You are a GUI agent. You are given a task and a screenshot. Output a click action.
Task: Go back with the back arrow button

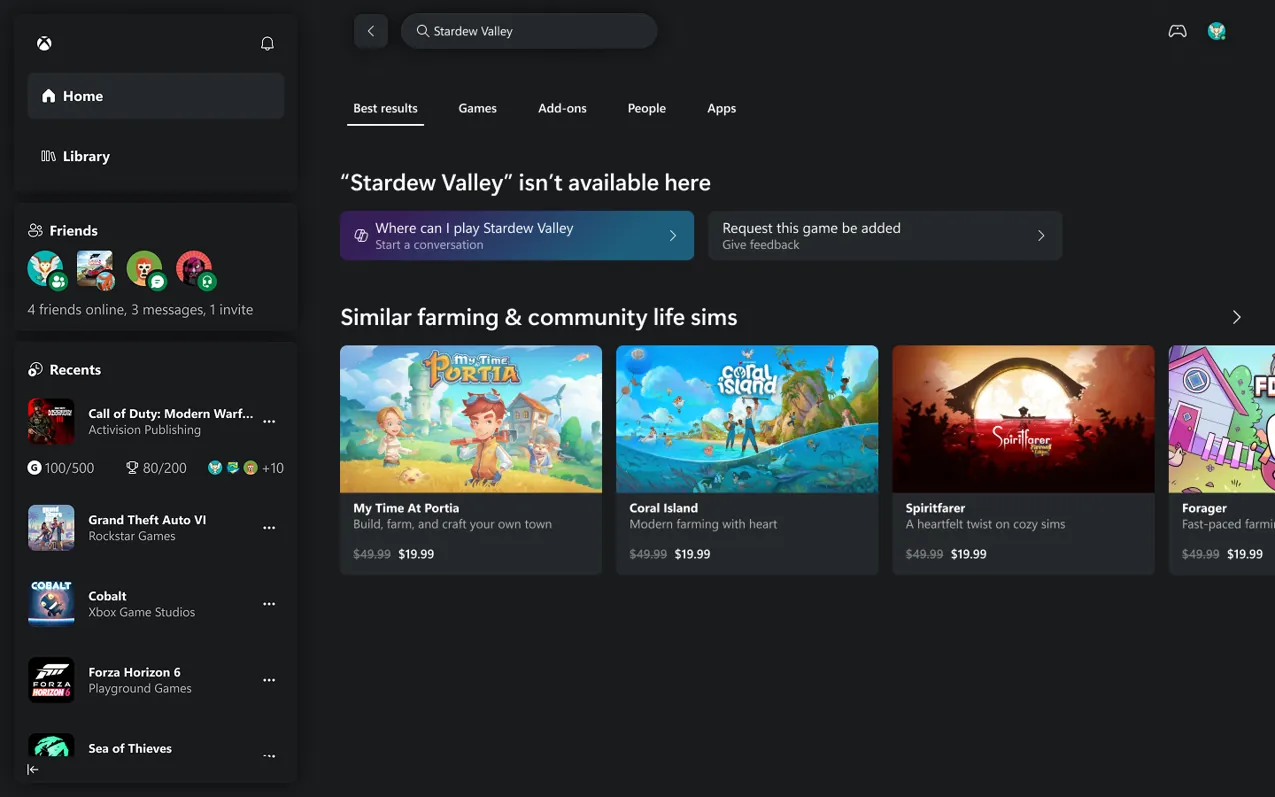pyautogui.click(x=371, y=31)
